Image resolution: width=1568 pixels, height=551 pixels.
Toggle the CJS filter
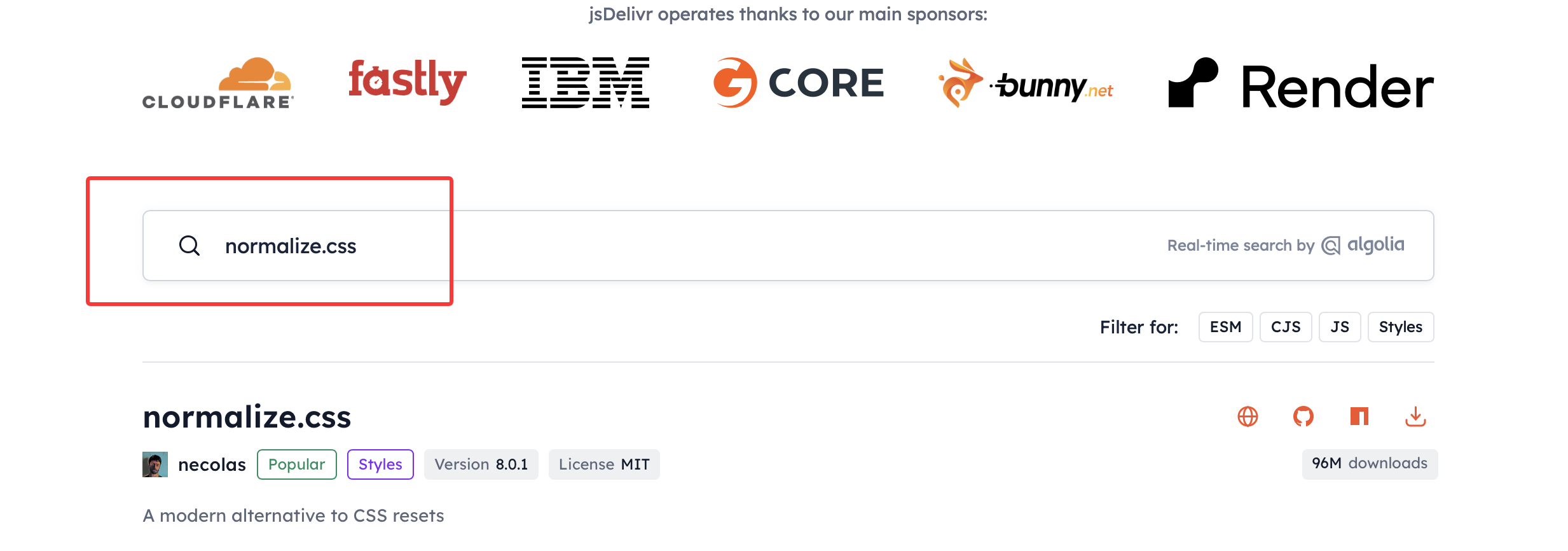point(1286,327)
